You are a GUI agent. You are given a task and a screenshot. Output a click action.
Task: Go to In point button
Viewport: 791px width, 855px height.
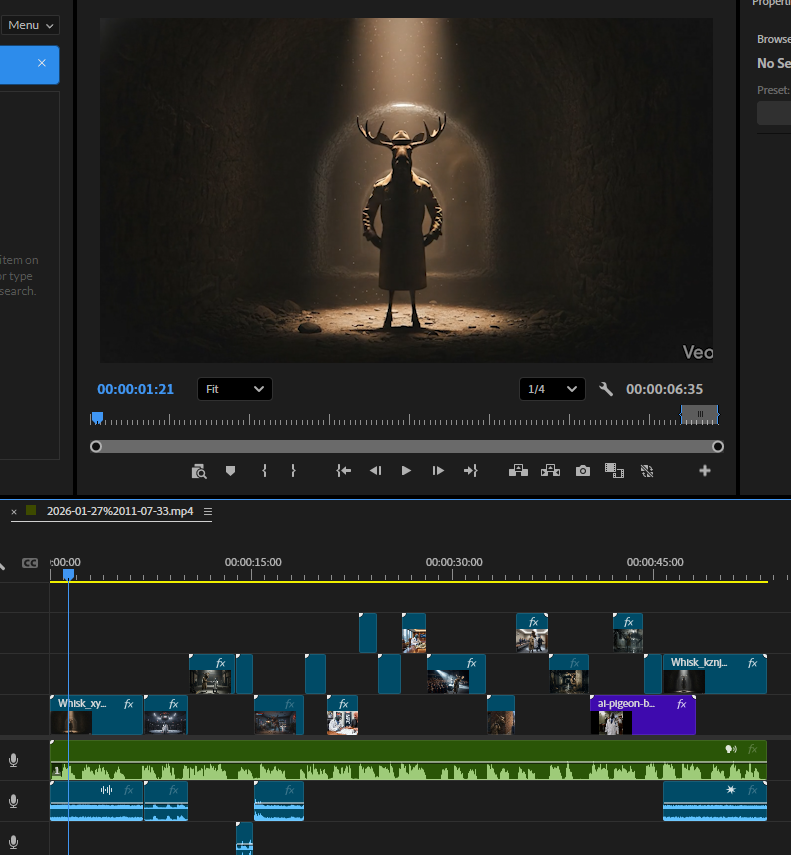click(343, 471)
